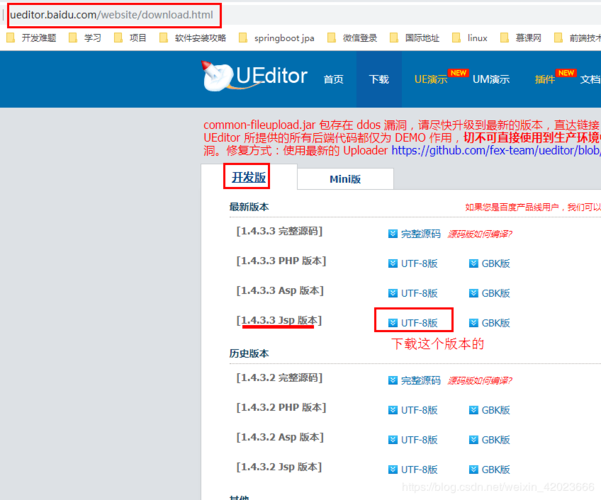Screen dimensions: 601x500
Task: Click download icon for 1.4.3.2 Asp UTF-8版
Action: click(x=392, y=439)
